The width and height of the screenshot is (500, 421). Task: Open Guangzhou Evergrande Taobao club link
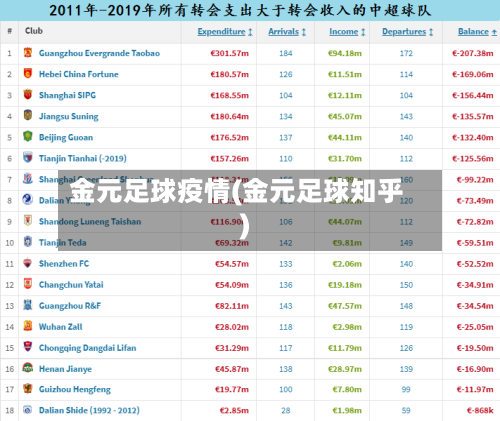99,53
